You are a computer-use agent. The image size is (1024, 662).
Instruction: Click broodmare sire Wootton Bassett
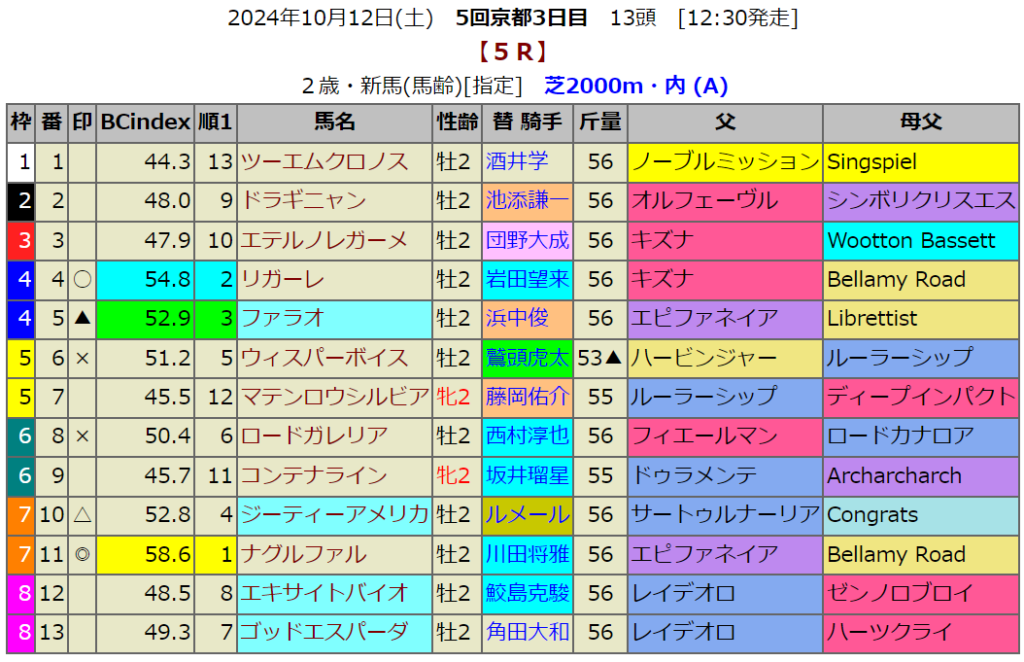coord(911,241)
